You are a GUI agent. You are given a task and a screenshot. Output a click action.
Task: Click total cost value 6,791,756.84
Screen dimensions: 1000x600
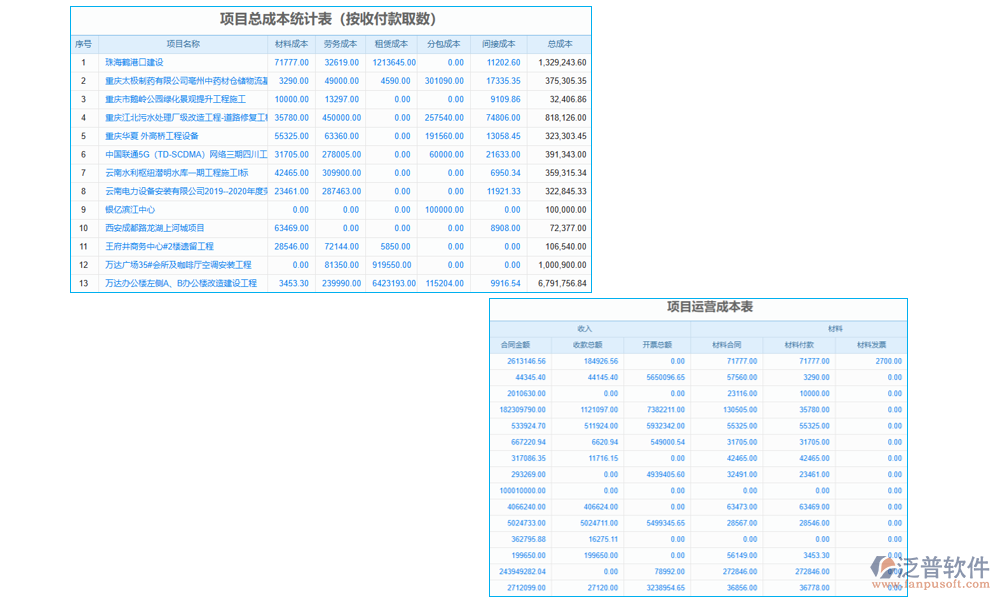(x=561, y=284)
